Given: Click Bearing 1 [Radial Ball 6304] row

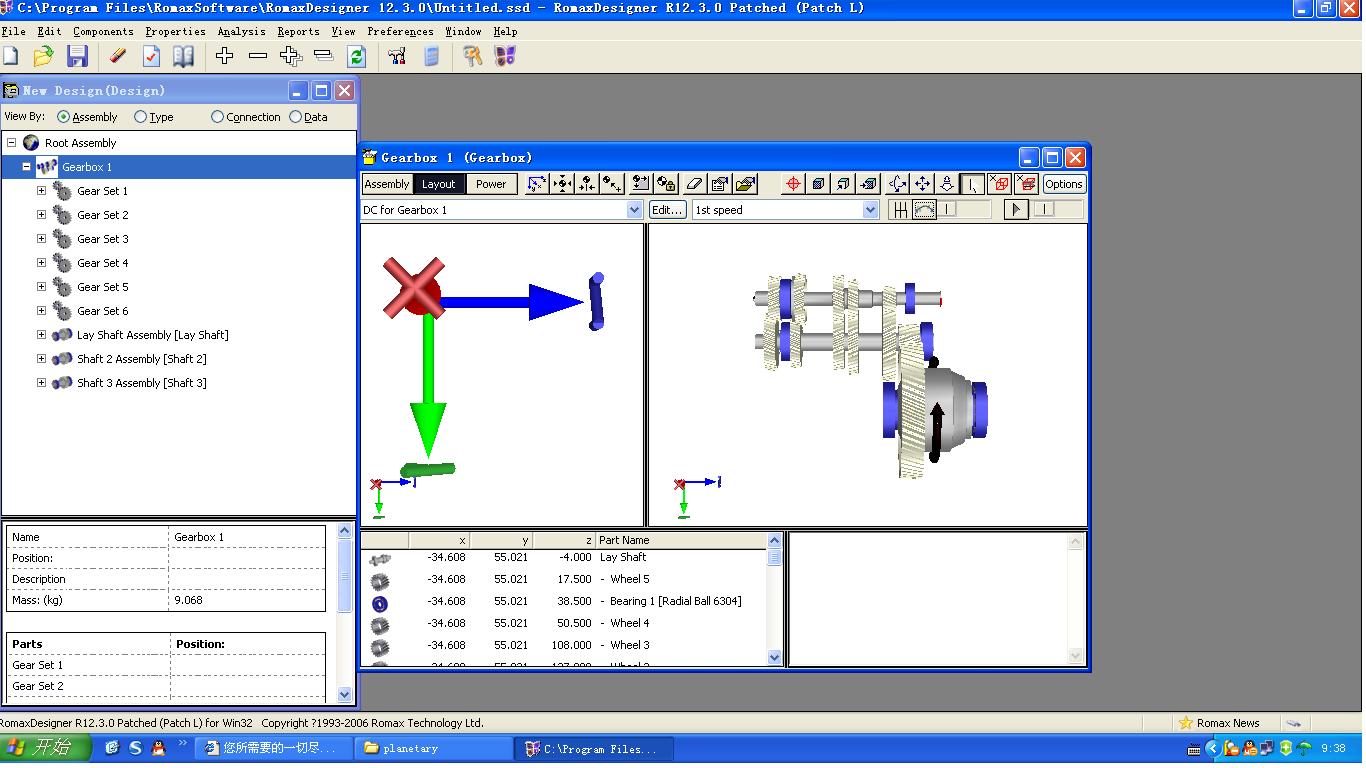Looking at the screenshot, I should pyautogui.click(x=566, y=601).
